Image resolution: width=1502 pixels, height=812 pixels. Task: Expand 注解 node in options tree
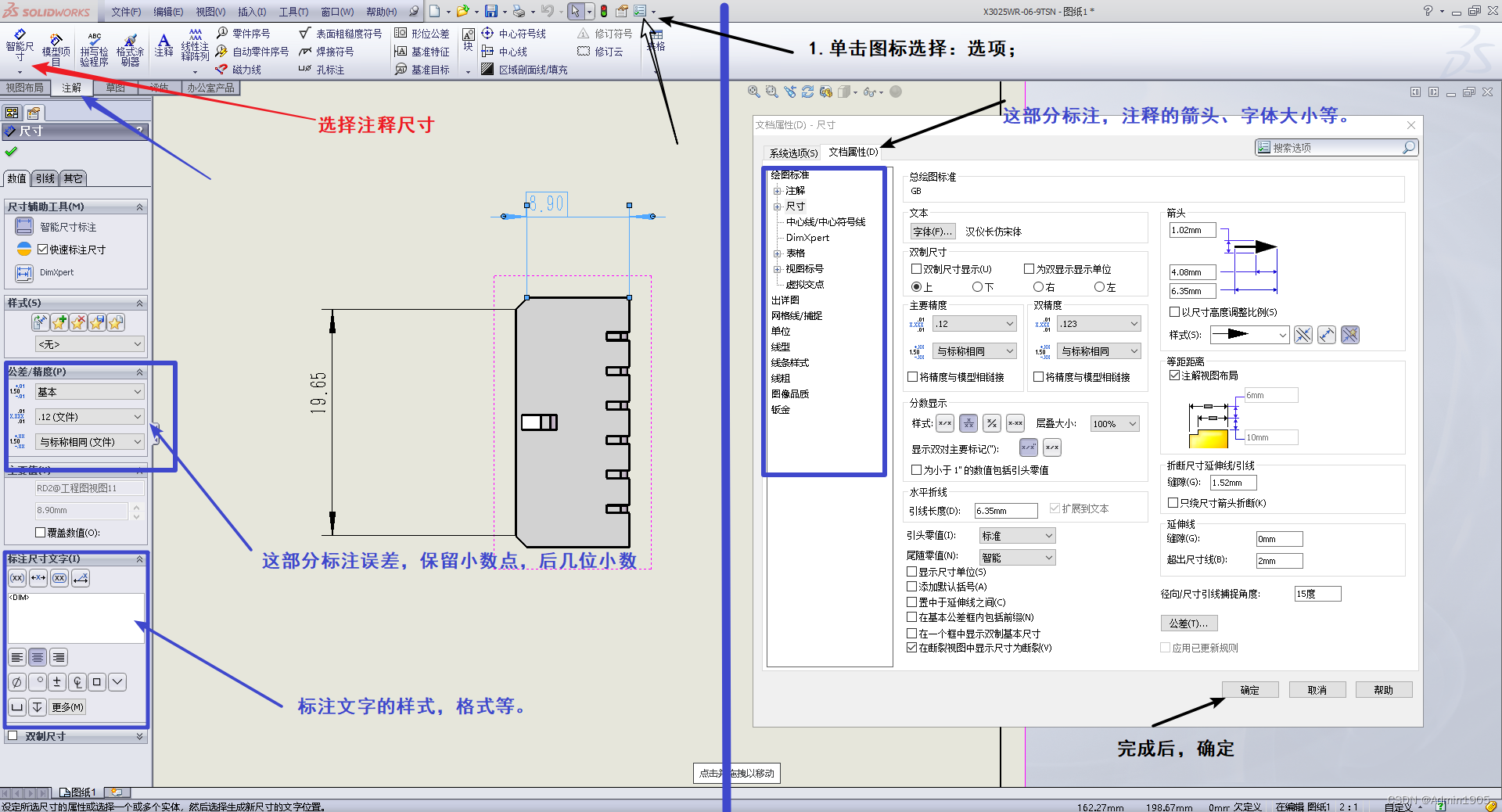[x=777, y=191]
